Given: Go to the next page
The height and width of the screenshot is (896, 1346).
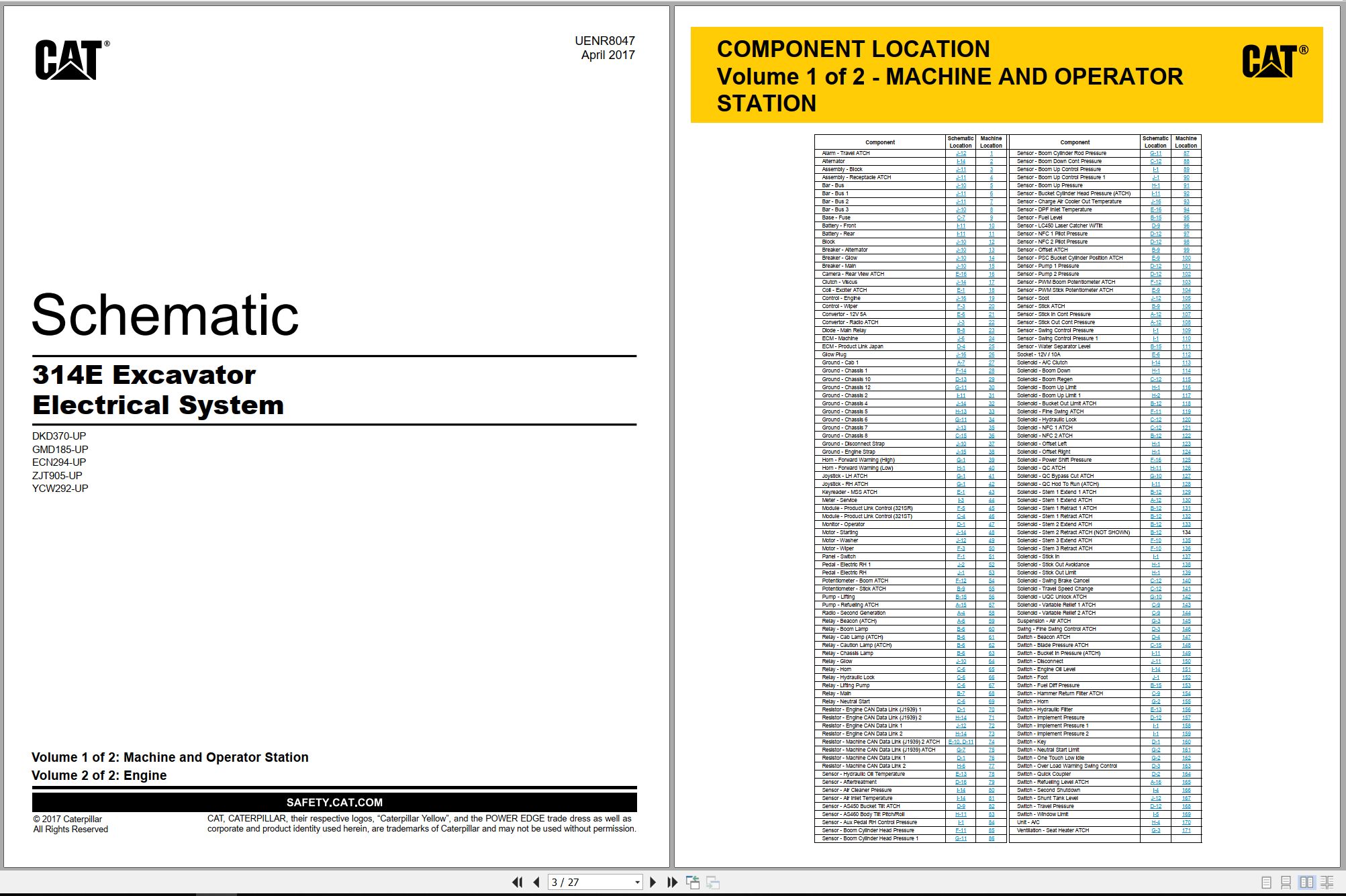Looking at the screenshot, I should tap(653, 883).
